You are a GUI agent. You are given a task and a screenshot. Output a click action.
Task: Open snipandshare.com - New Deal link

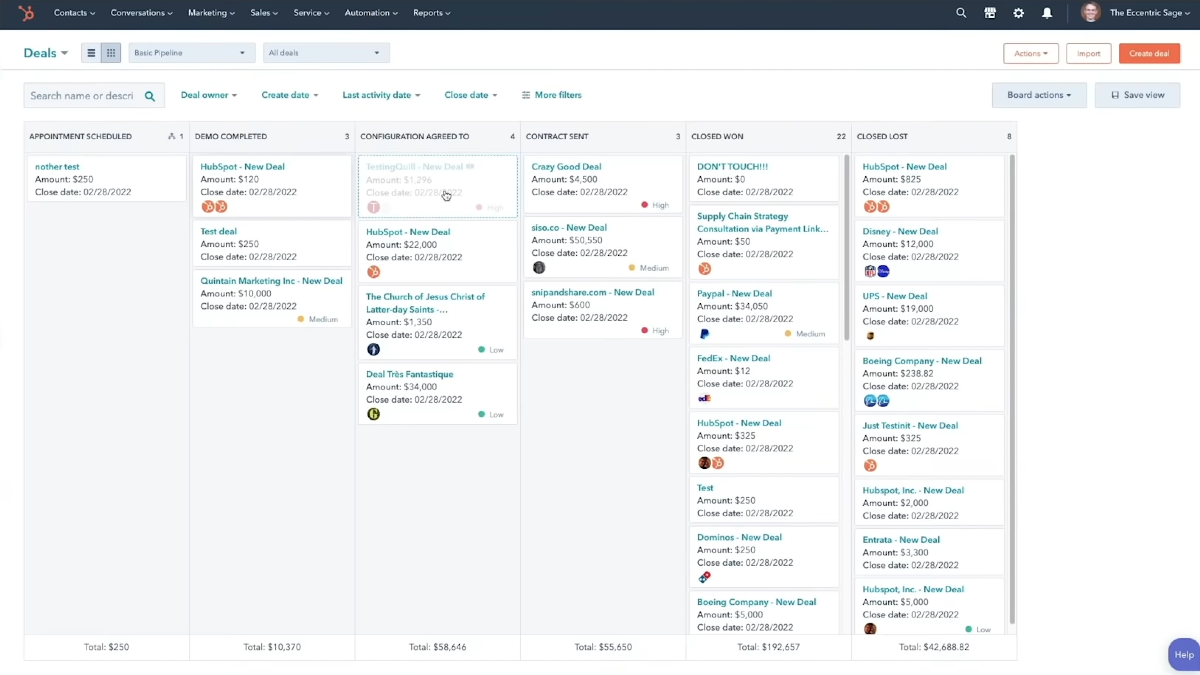(592, 292)
